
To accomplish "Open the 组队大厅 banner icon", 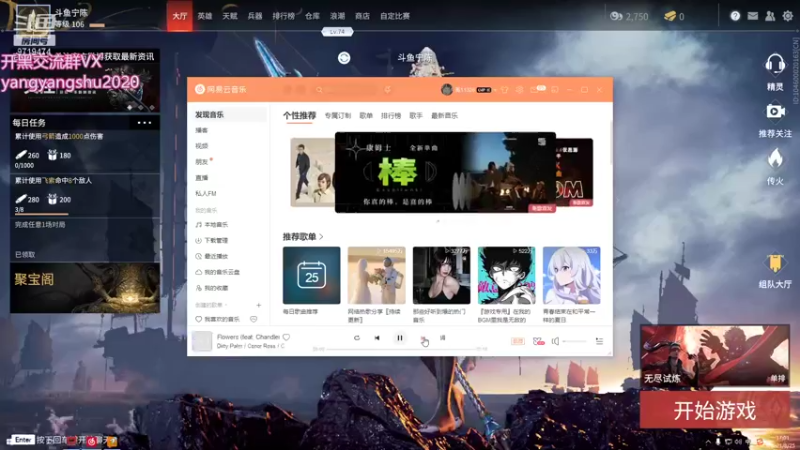I will pos(775,263).
